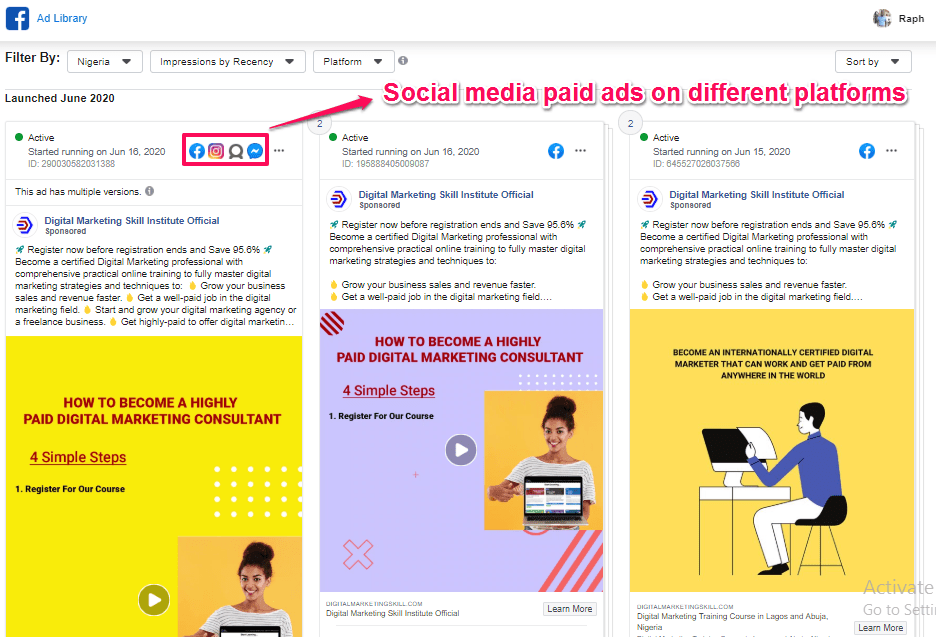The width and height of the screenshot is (936, 637).
Task: Play the video in the yellow first ad
Action: pos(153,600)
